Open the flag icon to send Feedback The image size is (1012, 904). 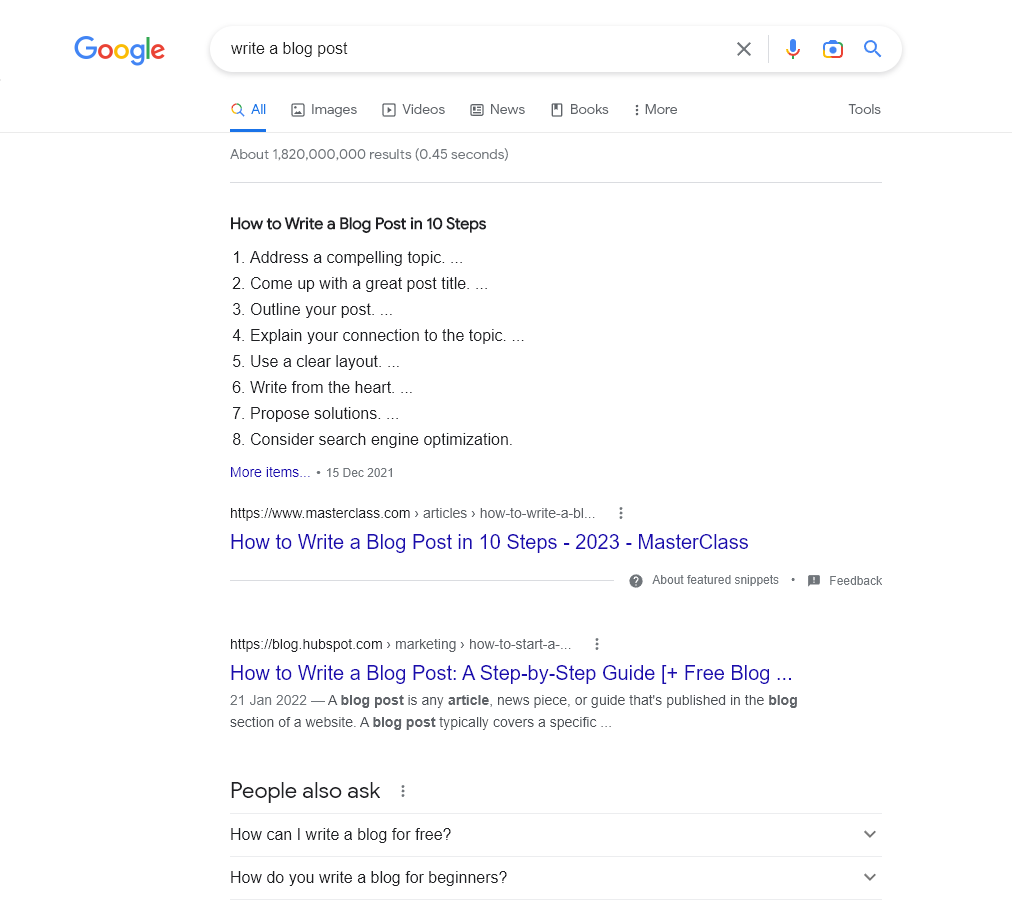[x=813, y=580]
